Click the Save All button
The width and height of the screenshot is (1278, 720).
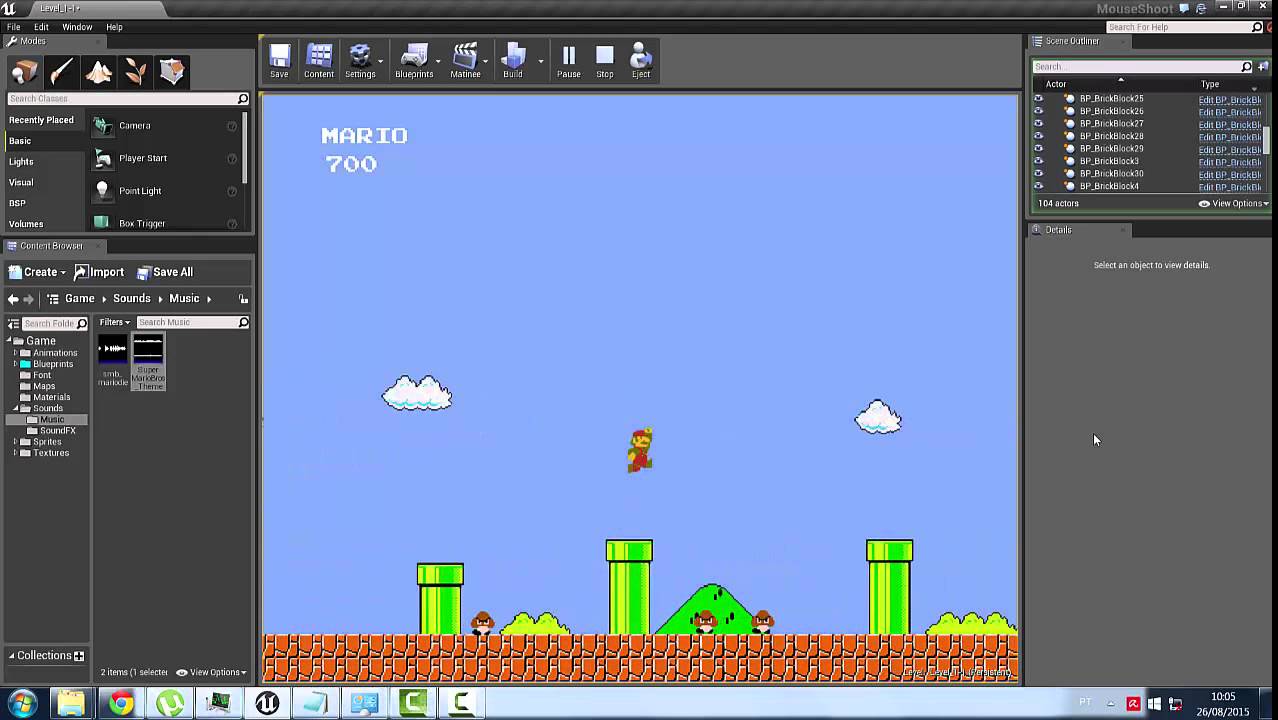[165, 272]
